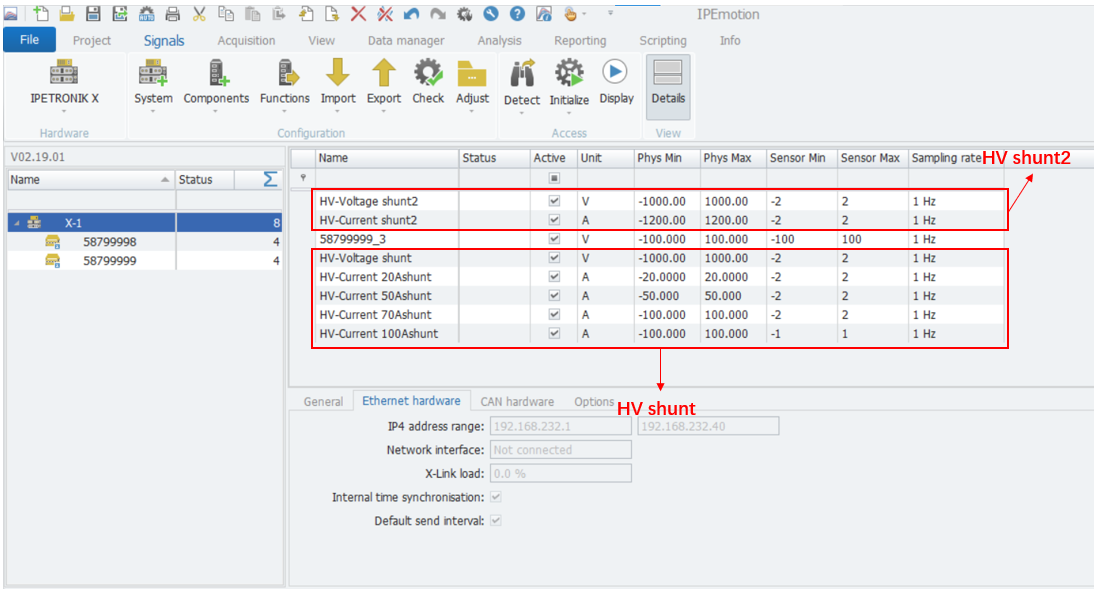Click the Import arrow icon
Viewport: 1096px width, 589px height.
pyautogui.click(x=338, y=73)
